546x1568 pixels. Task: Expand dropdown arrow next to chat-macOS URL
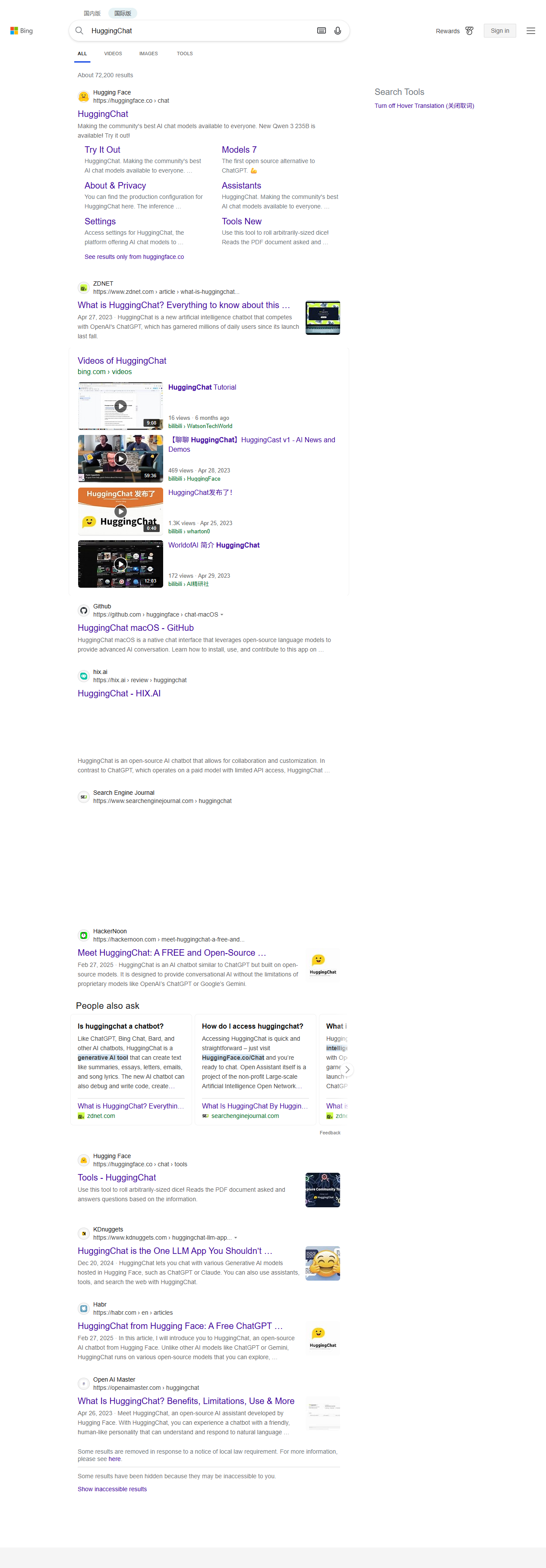click(221, 615)
